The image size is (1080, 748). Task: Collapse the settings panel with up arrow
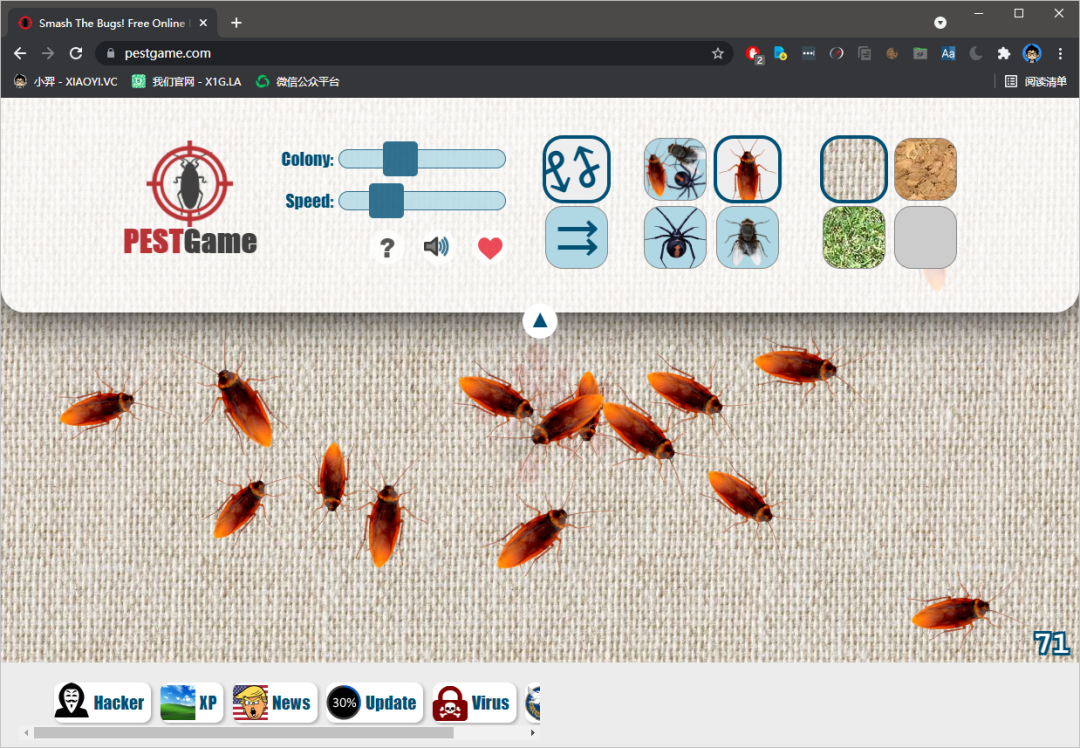[x=540, y=321]
